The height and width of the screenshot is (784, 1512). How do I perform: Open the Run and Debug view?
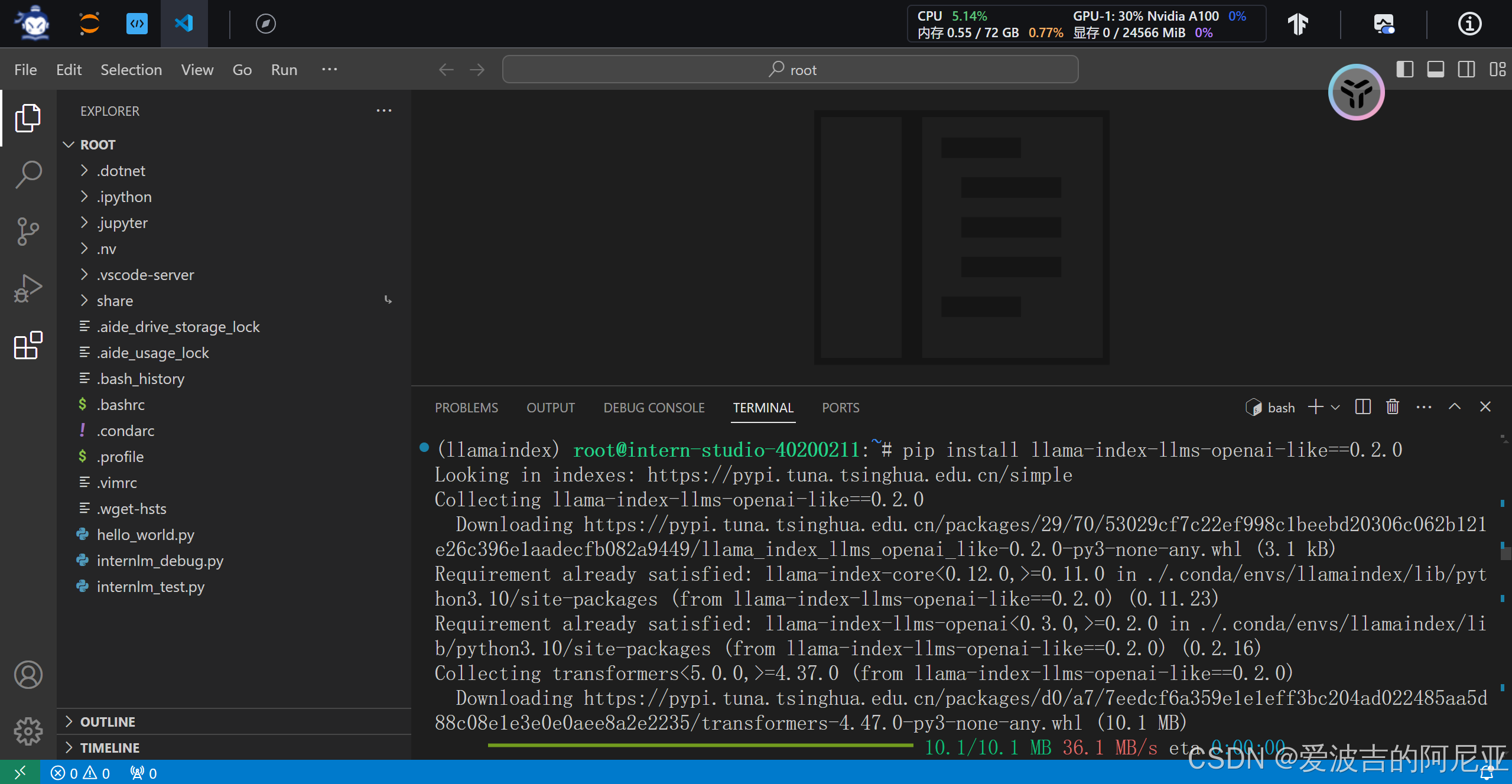[x=28, y=288]
